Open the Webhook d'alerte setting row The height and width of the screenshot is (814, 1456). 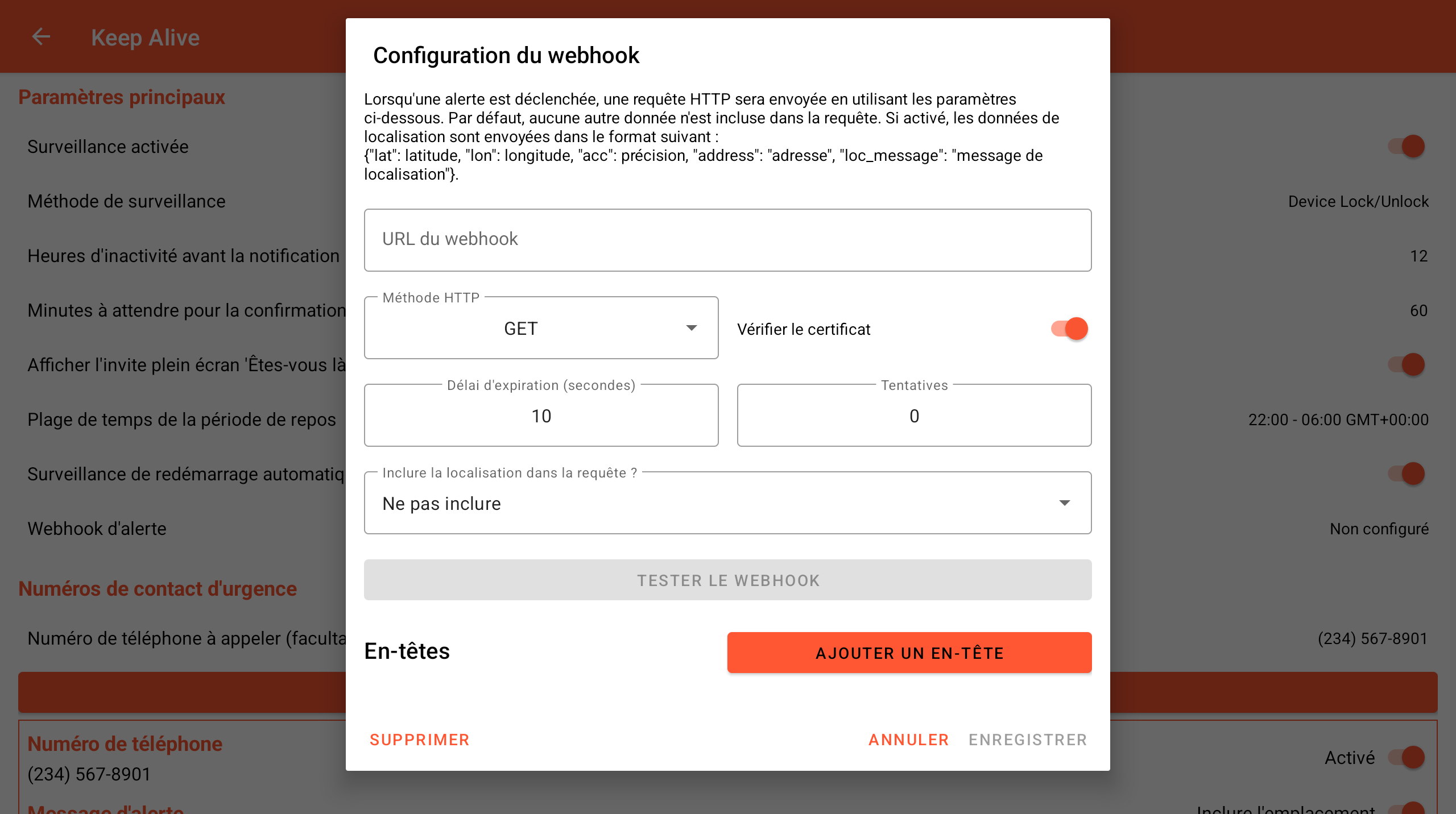click(728, 529)
